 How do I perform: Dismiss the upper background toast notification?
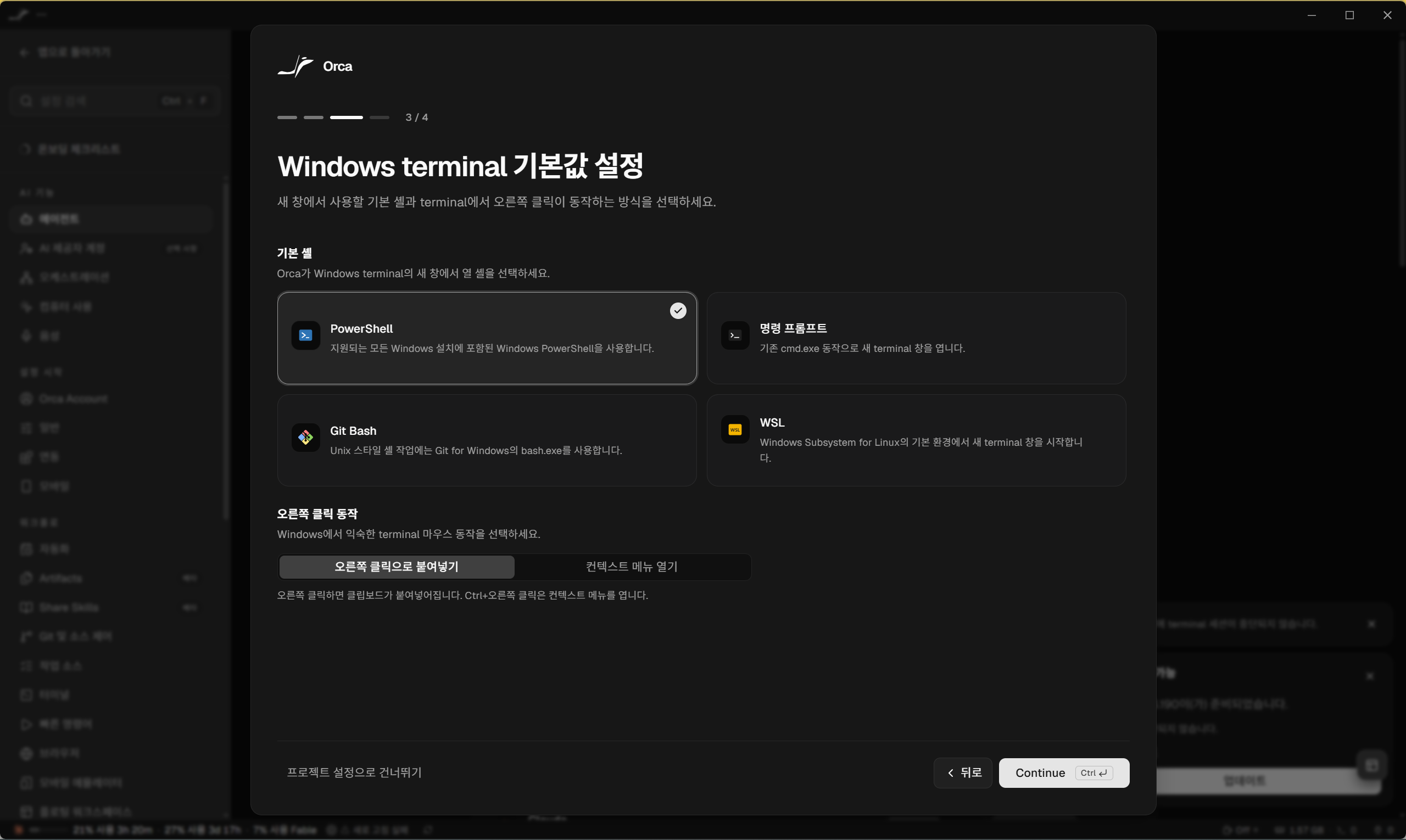click(1371, 624)
